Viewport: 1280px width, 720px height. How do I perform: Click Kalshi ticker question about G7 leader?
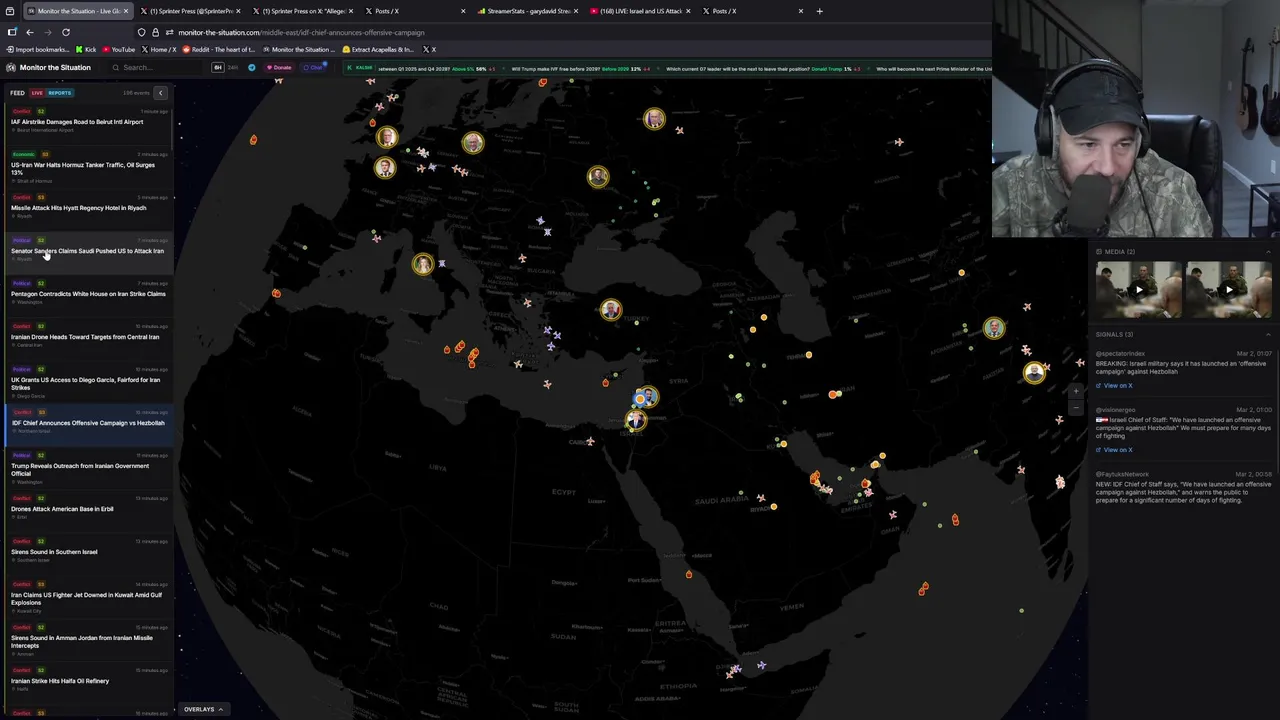[765, 69]
